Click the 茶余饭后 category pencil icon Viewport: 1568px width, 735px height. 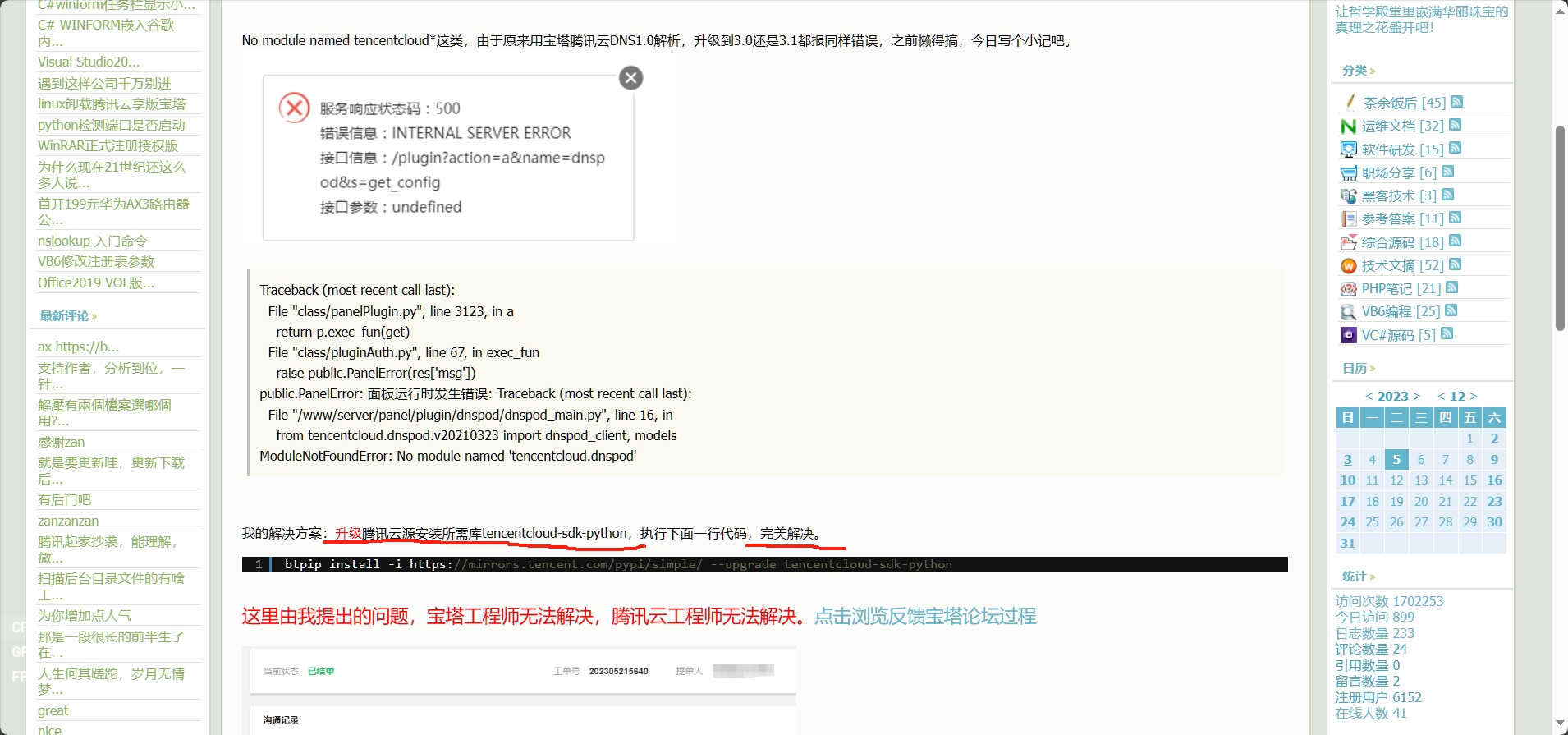pyautogui.click(x=1350, y=102)
